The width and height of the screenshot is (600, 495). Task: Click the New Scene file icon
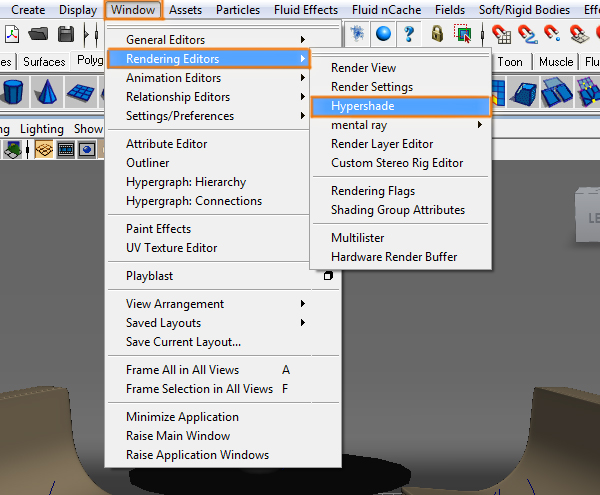click(11, 34)
